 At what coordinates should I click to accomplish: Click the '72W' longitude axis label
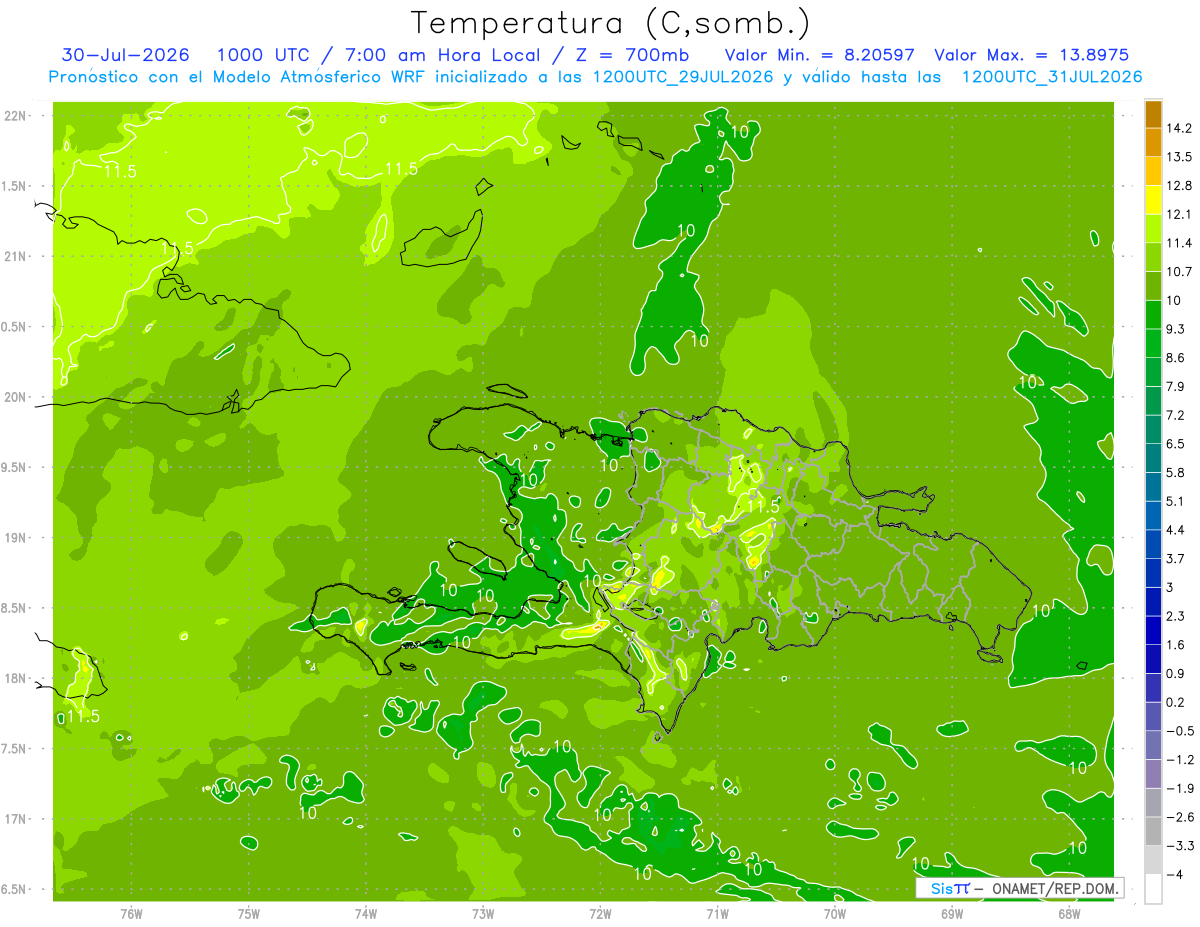tap(601, 913)
